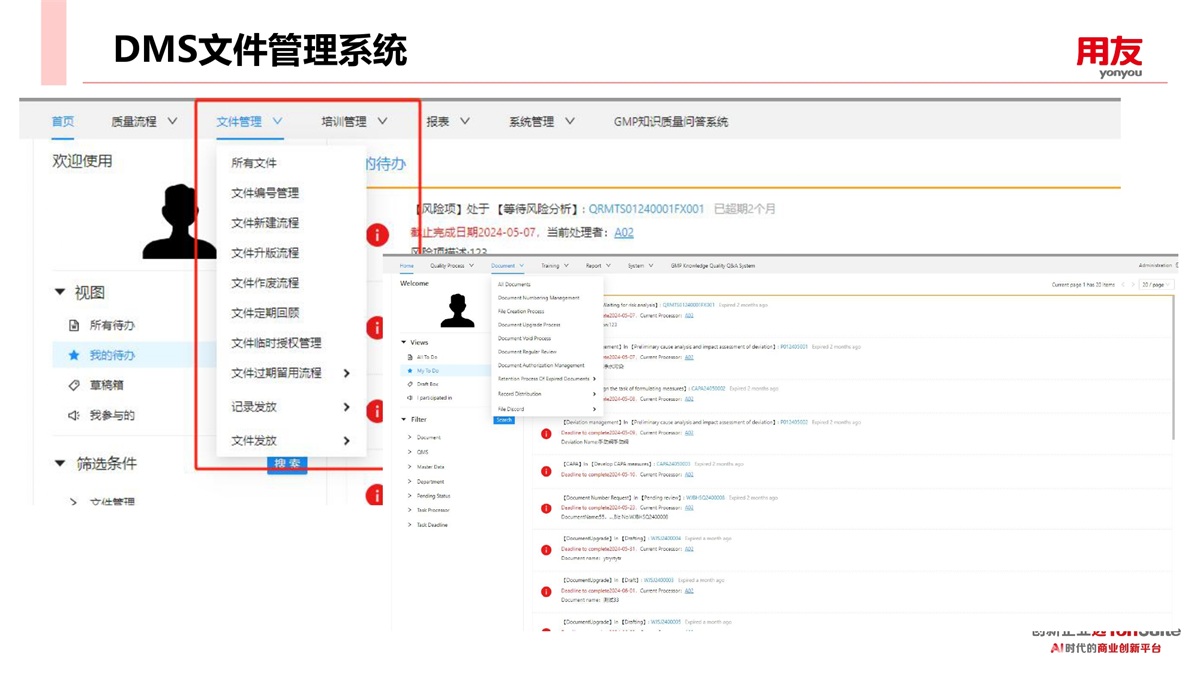This screenshot has height=675, width=1200.
Task: Click the document icon beside 所有待办
Action: coord(74,325)
